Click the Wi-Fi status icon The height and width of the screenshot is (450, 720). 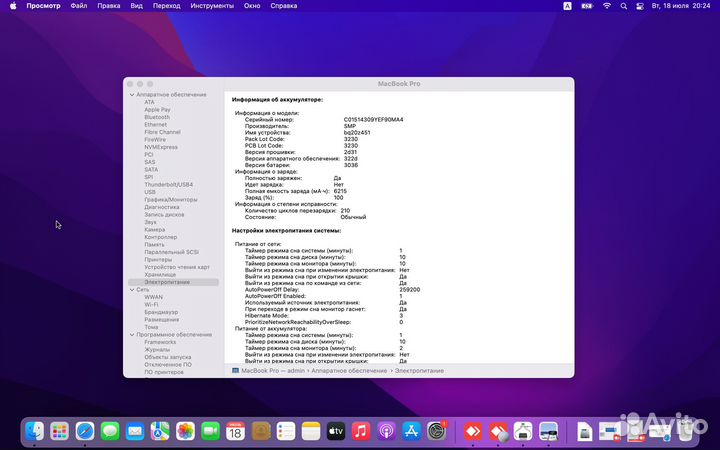[x=607, y=6]
